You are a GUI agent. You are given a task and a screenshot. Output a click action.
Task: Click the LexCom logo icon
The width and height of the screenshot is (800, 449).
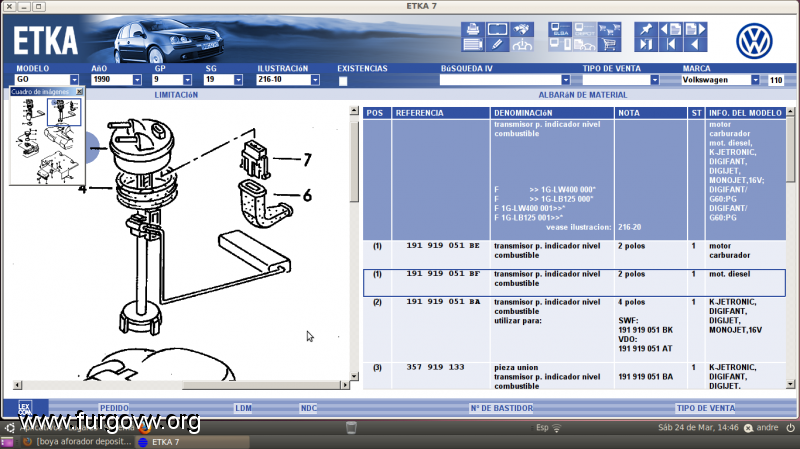(x=25, y=408)
